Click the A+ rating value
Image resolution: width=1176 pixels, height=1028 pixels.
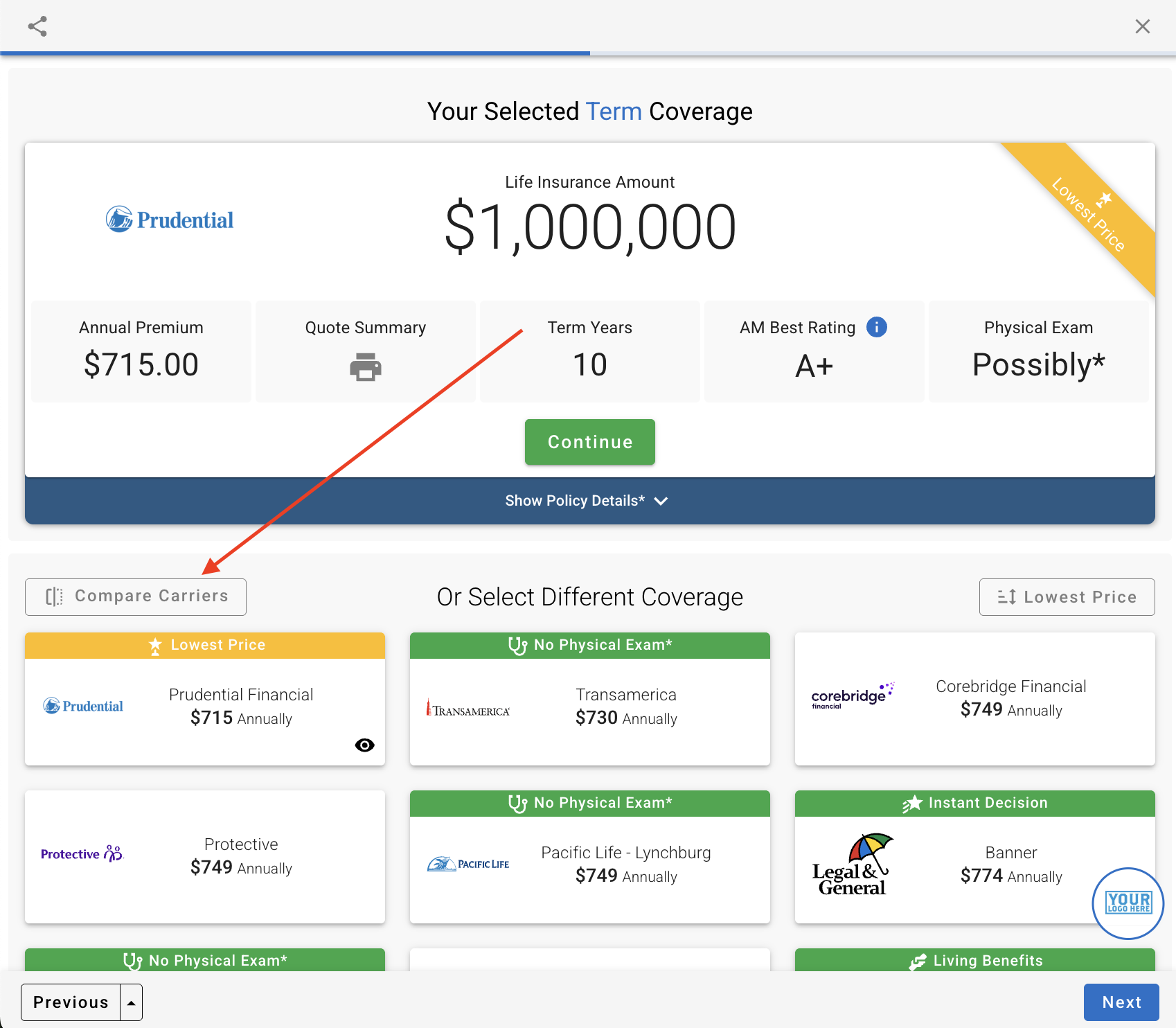click(814, 366)
